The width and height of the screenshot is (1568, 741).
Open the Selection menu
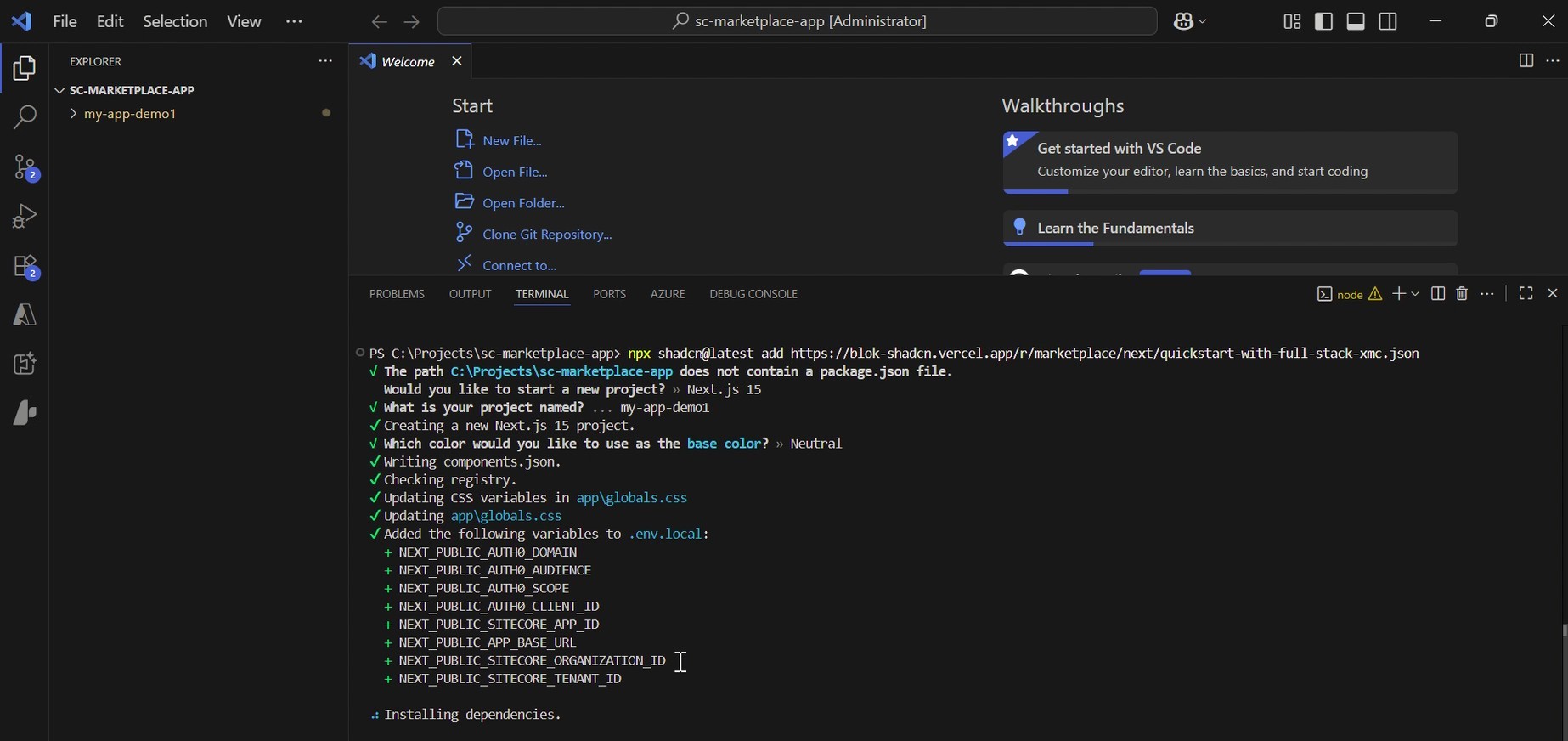point(175,22)
